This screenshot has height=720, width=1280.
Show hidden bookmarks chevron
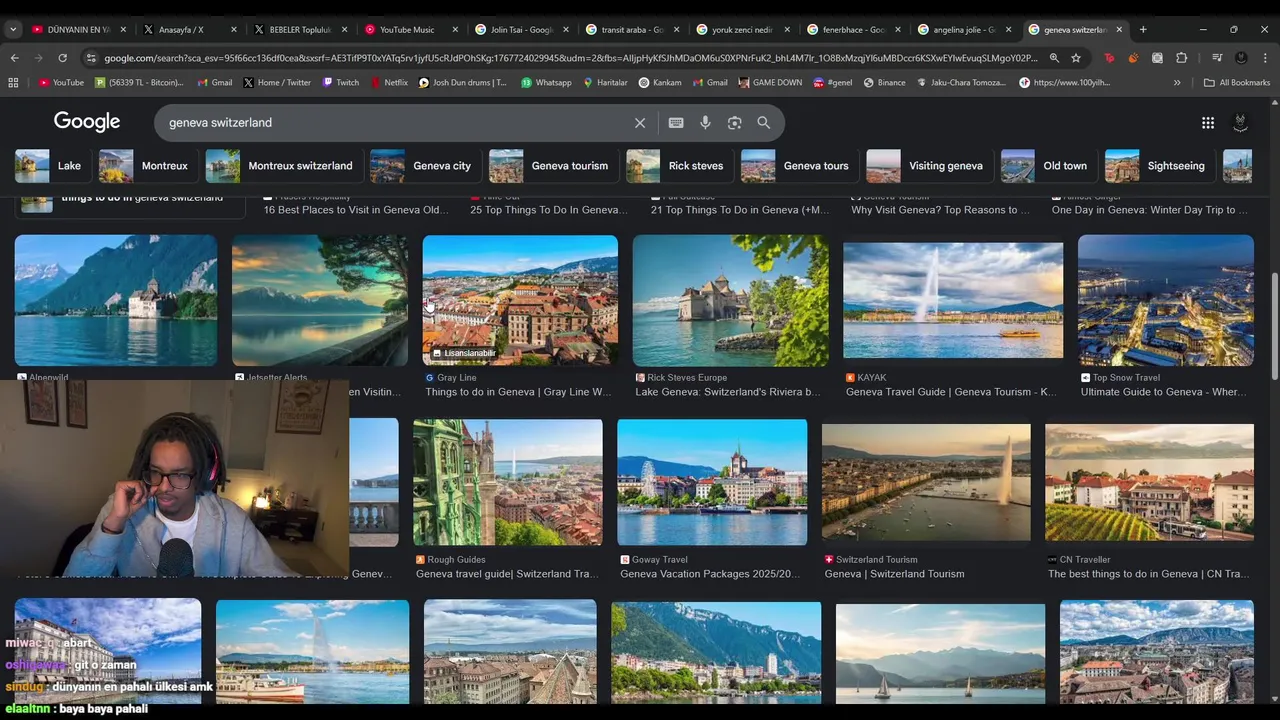tap(1177, 83)
